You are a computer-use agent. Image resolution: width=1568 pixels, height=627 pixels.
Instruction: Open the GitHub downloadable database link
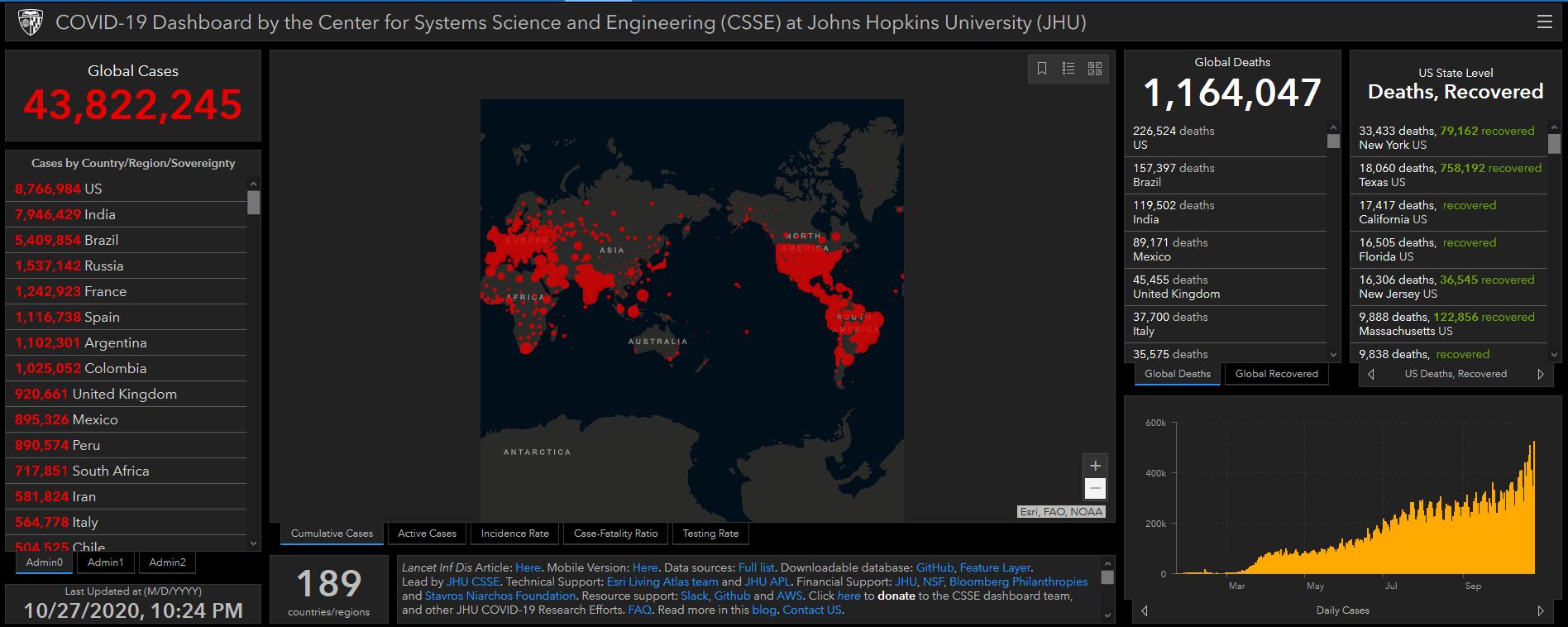click(x=935, y=567)
